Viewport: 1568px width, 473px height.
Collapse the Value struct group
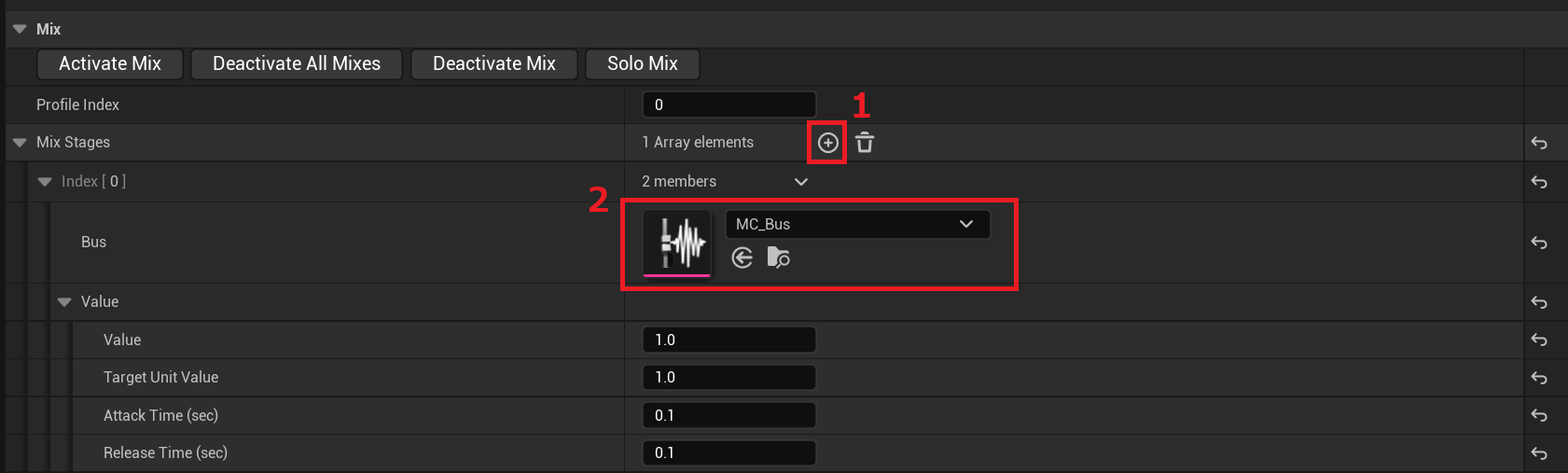(64, 302)
